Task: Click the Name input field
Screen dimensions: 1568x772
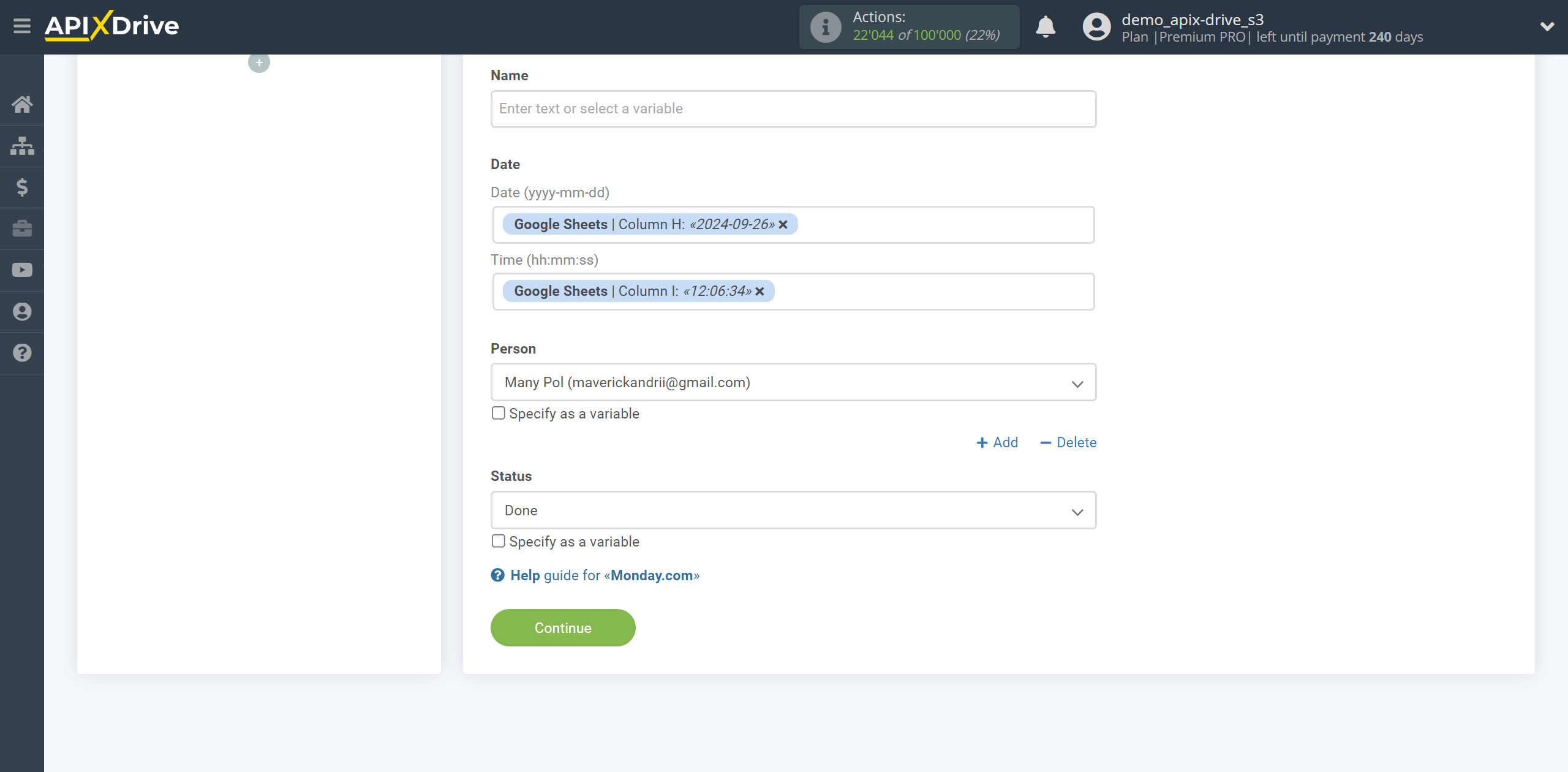Action: click(793, 108)
